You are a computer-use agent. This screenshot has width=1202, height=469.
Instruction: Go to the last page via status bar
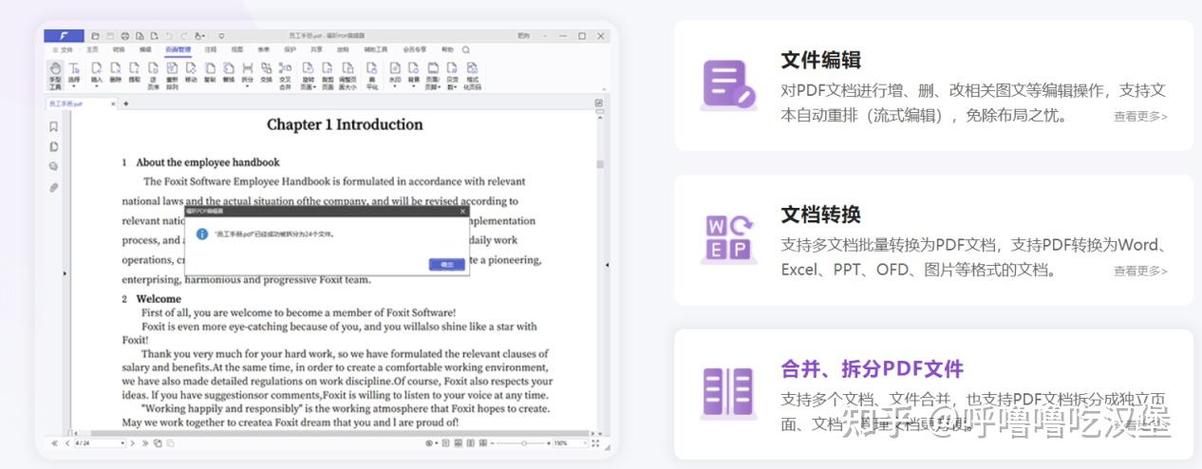(x=145, y=443)
